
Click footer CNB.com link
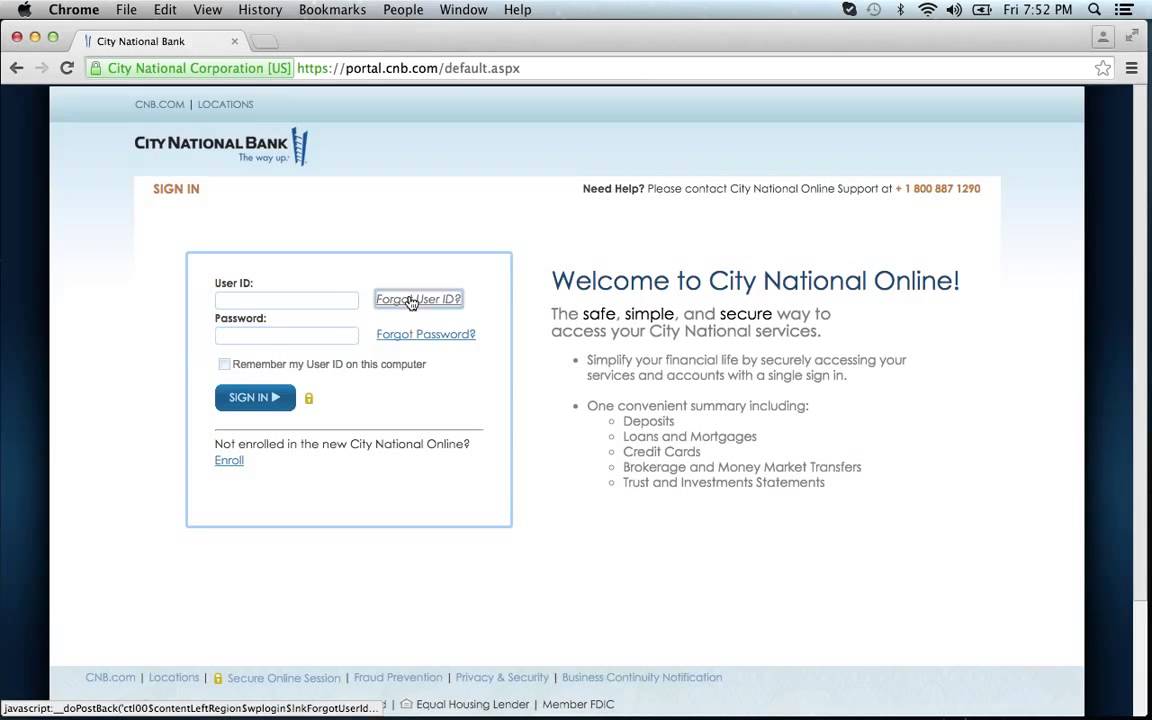[110, 677]
